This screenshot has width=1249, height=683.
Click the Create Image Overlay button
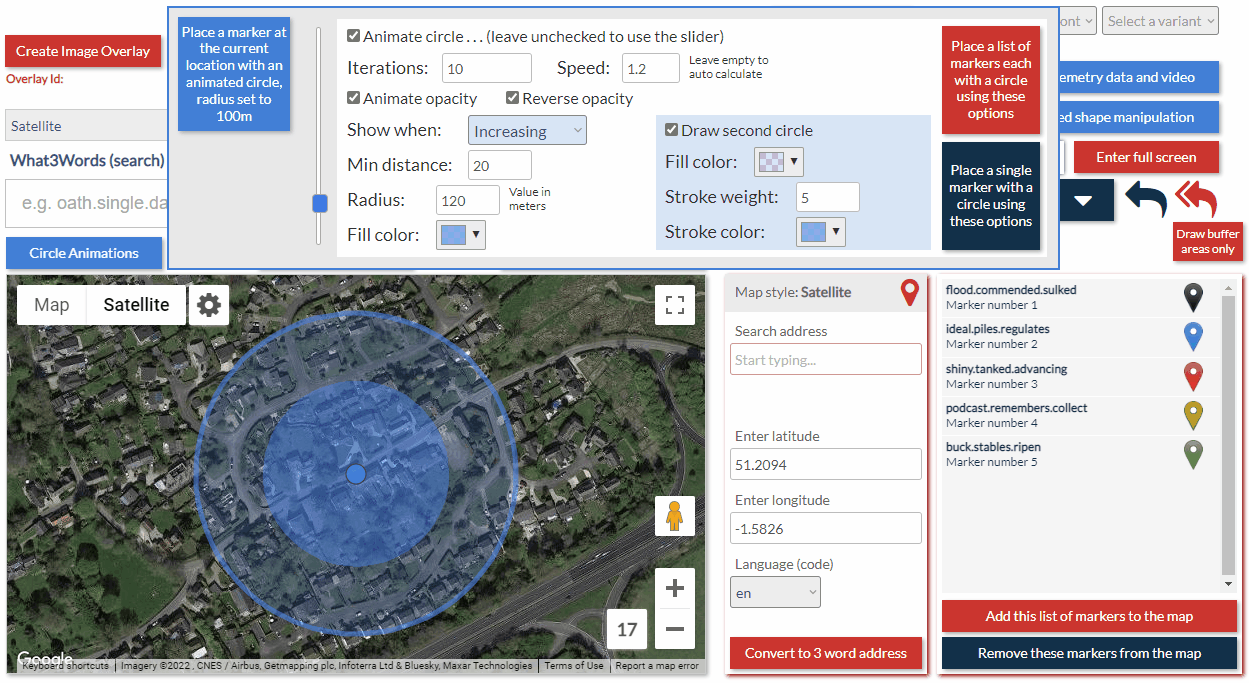click(x=83, y=51)
